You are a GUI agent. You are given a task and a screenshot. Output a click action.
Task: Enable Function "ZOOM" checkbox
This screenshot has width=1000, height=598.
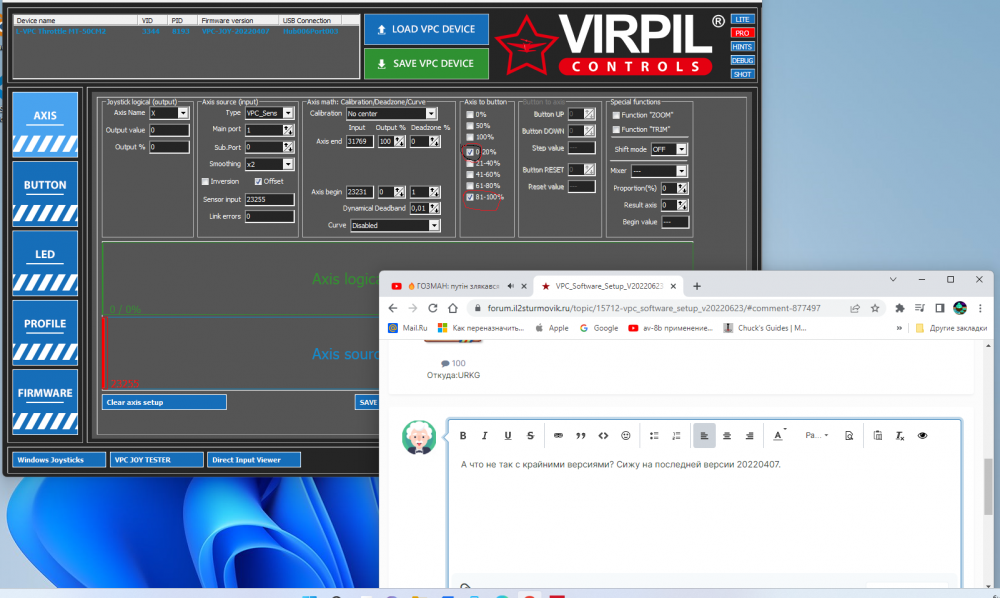(x=616, y=115)
